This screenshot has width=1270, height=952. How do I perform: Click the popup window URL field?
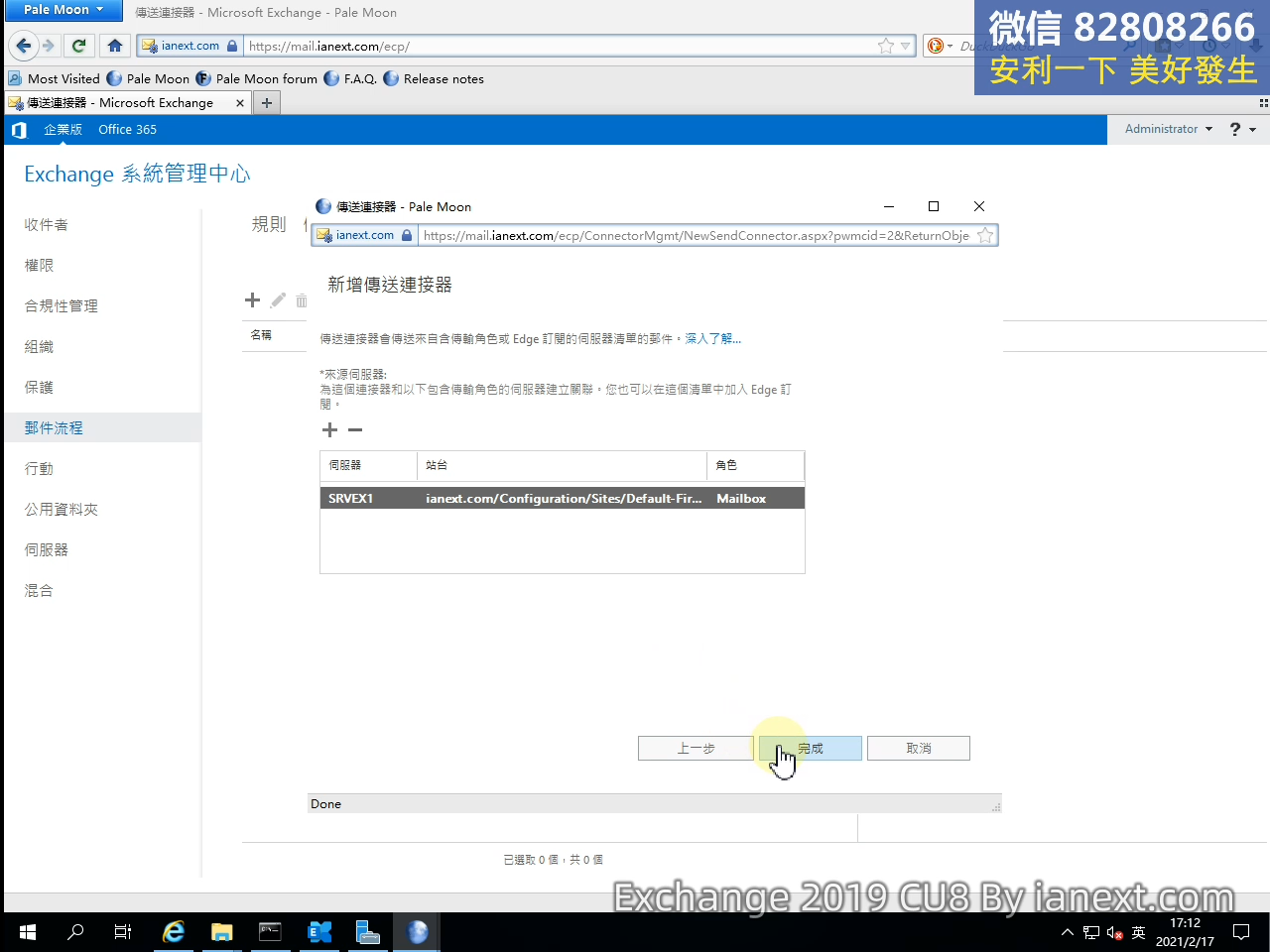(697, 235)
